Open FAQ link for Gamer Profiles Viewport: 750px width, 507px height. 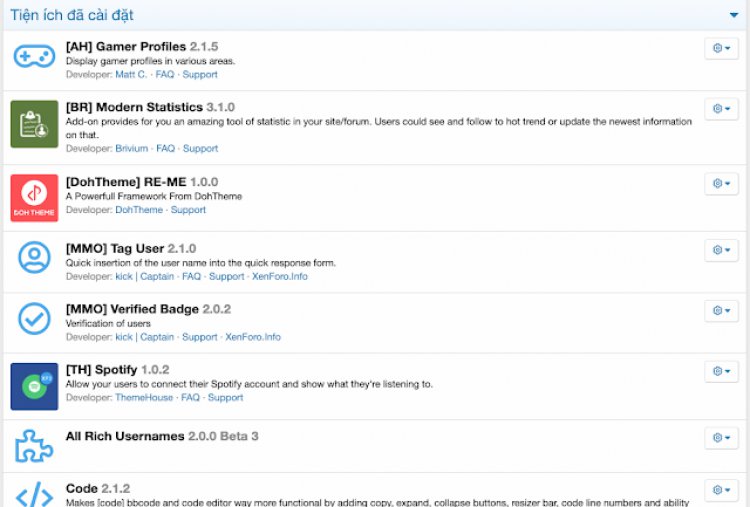click(165, 75)
